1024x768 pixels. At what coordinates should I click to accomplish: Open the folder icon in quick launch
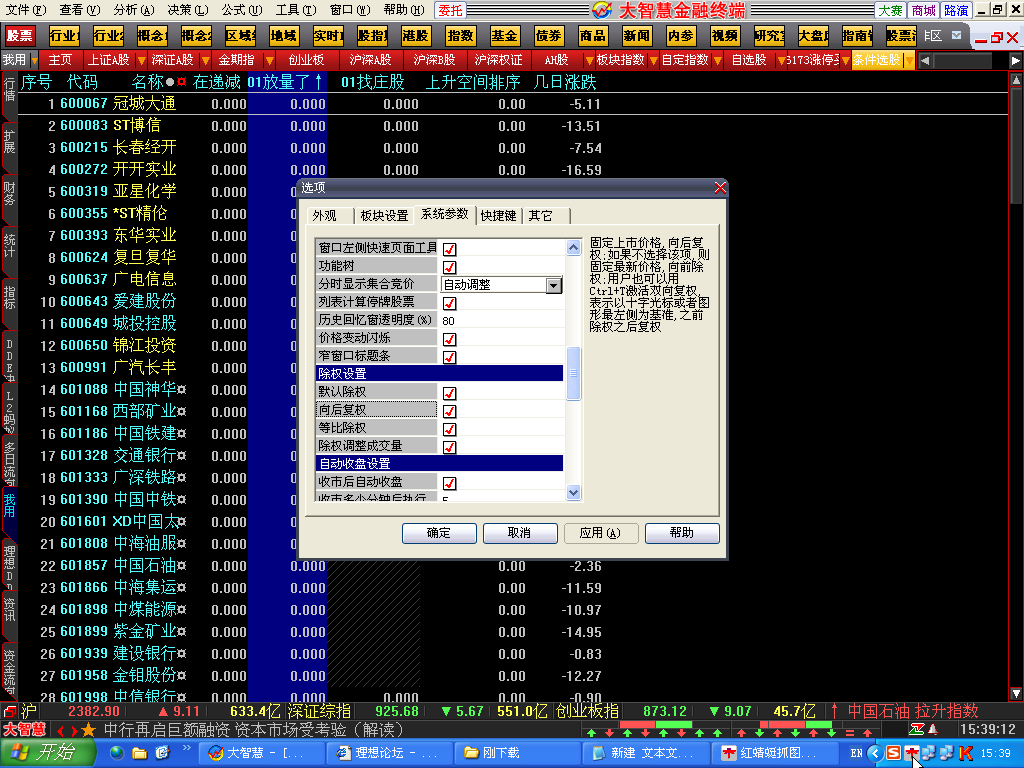(140, 754)
